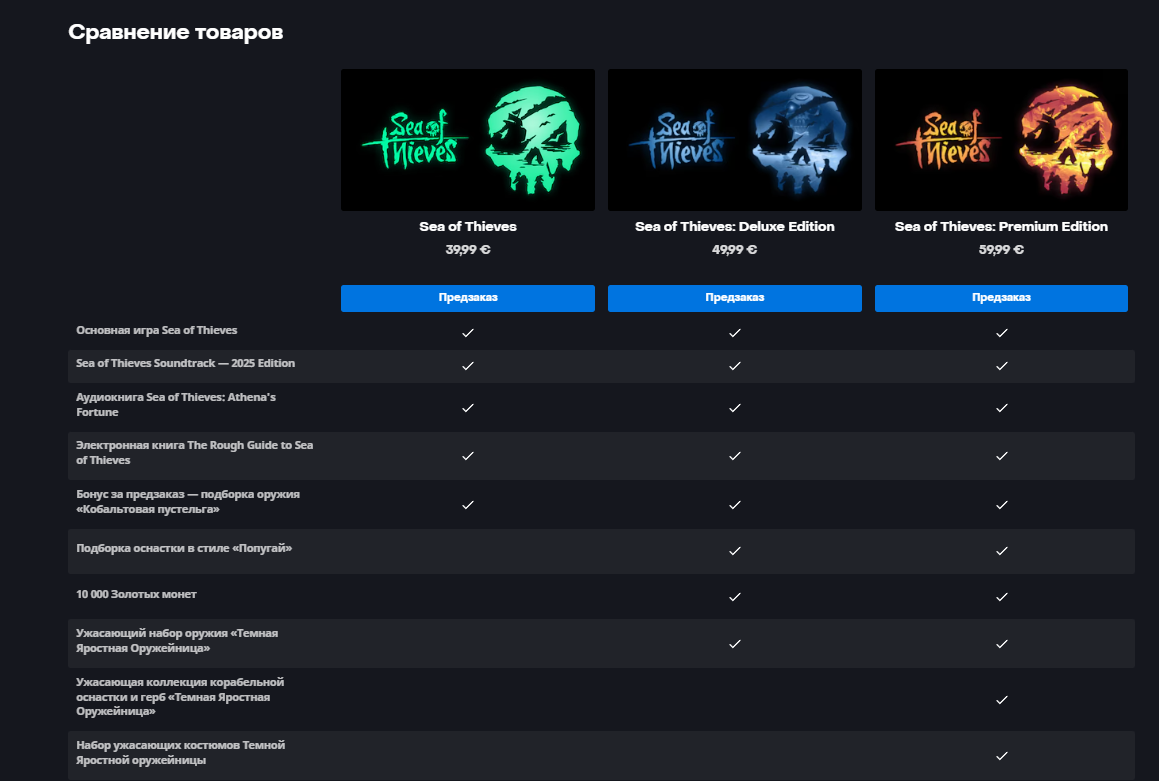Screen dimensions: 1159x781
Task: Click Deluxe checkmark for «Попугай» row
Action: pos(735,550)
